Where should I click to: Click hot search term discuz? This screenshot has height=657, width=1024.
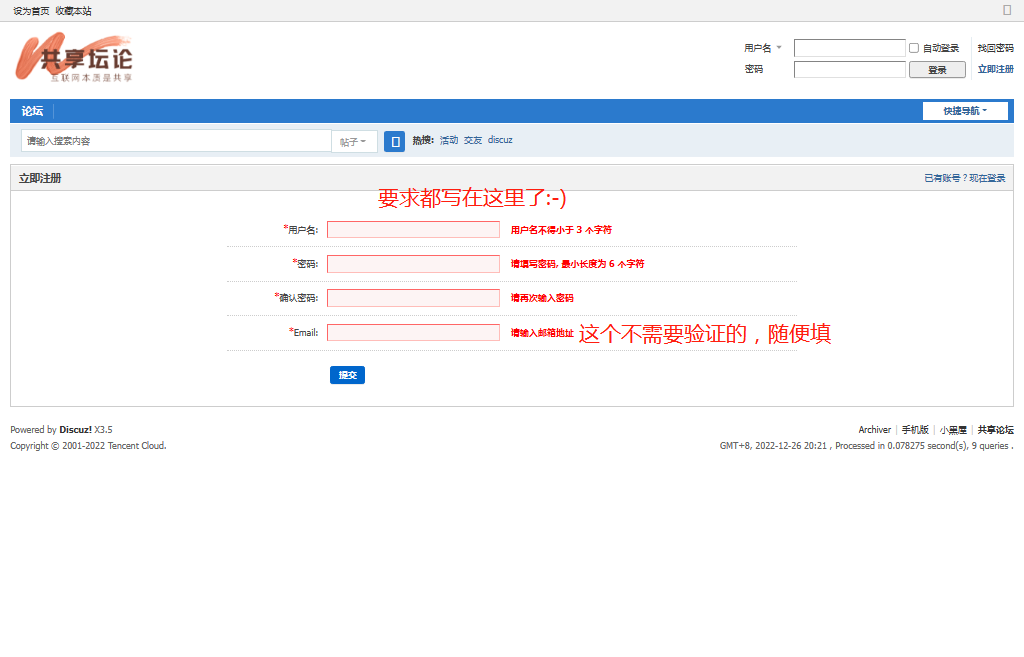pos(500,140)
